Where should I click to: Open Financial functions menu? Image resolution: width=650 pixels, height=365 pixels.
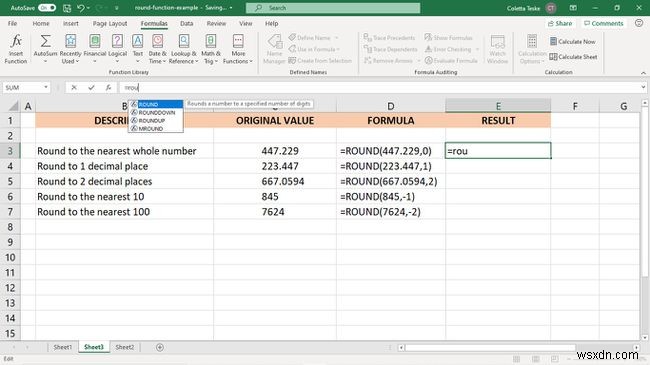click(95, 49)
